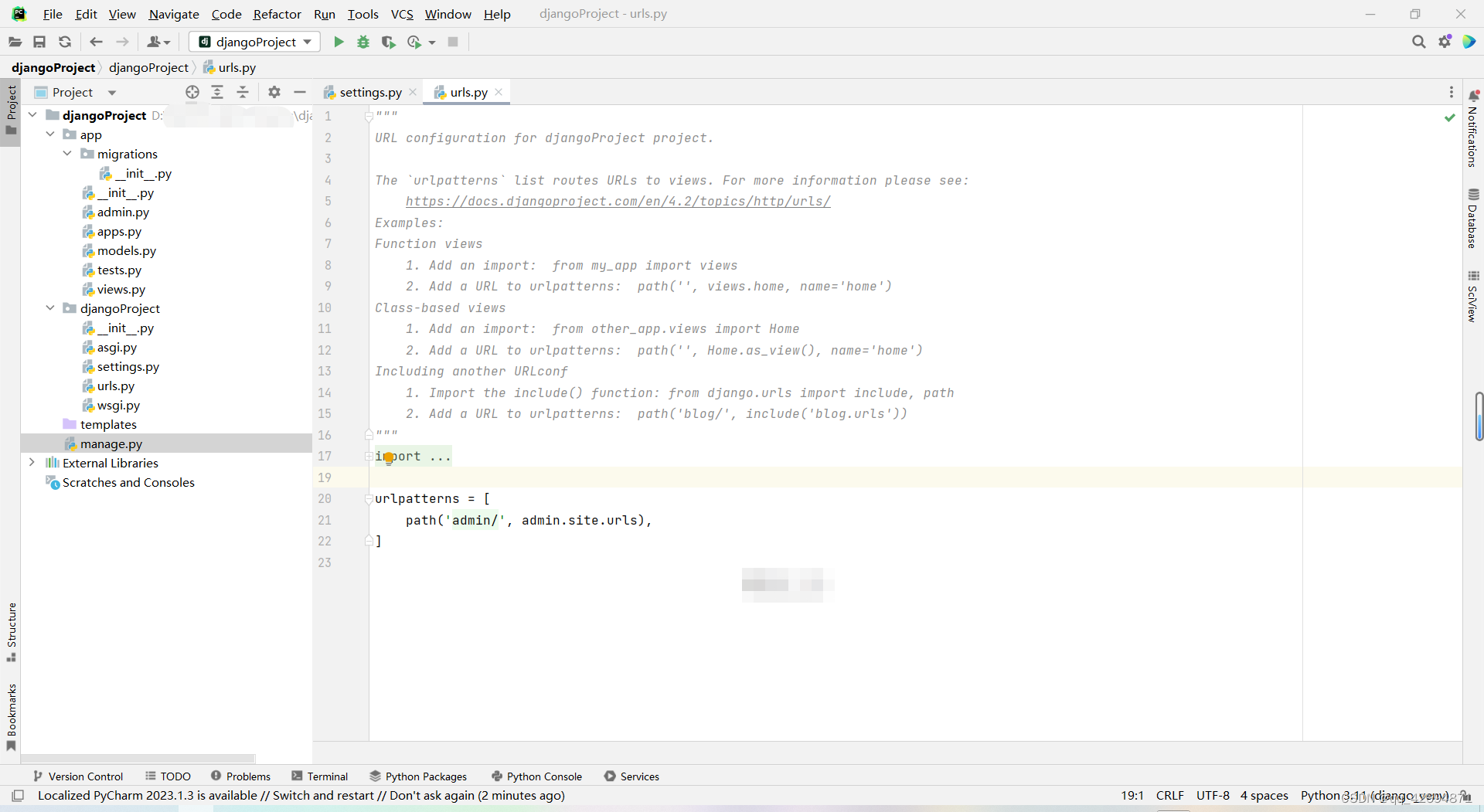
Task: Select views.py in the app folder
Action: [121, 289]
